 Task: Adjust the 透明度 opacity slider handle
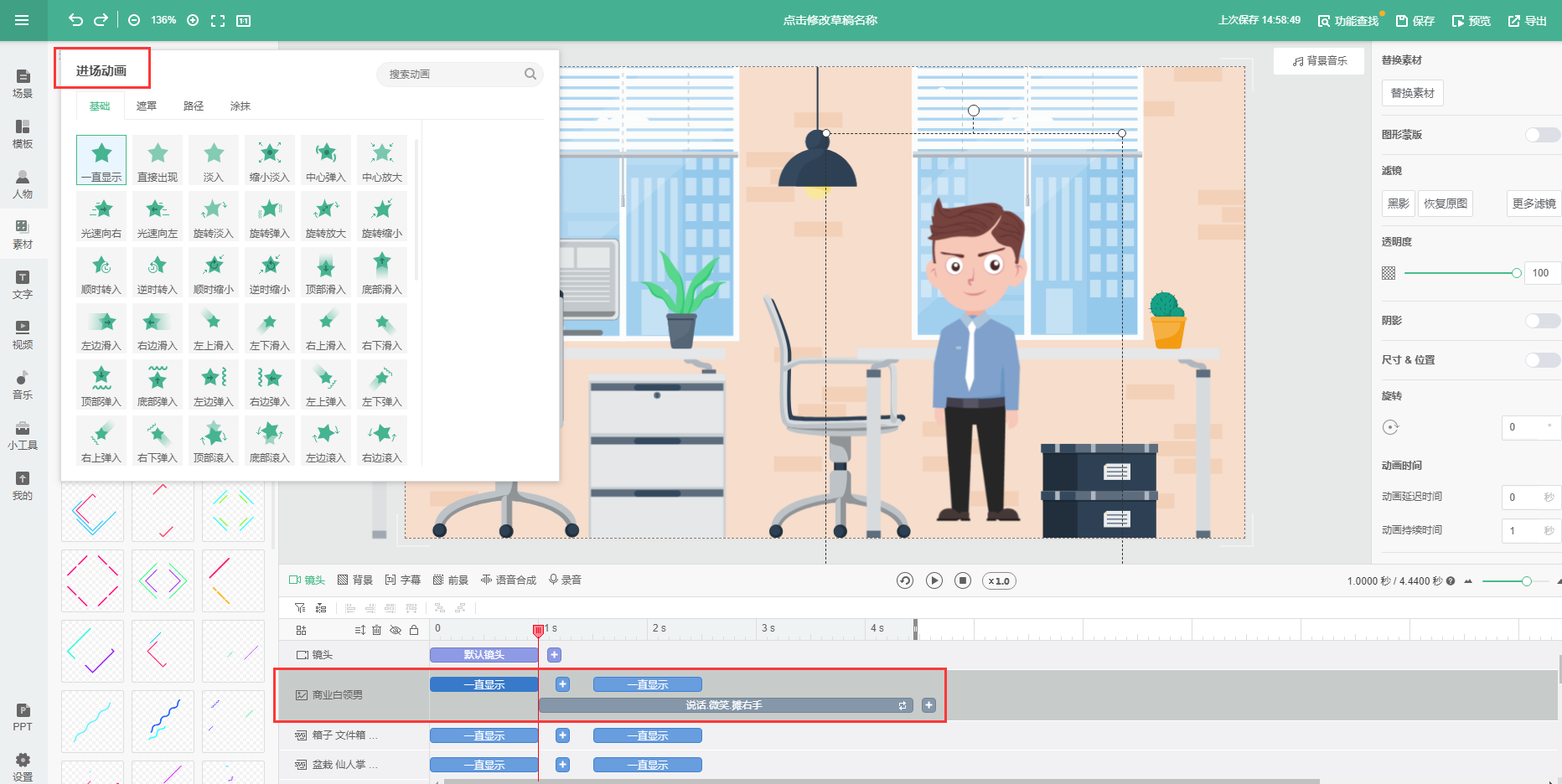click(x=1517, y=273)
